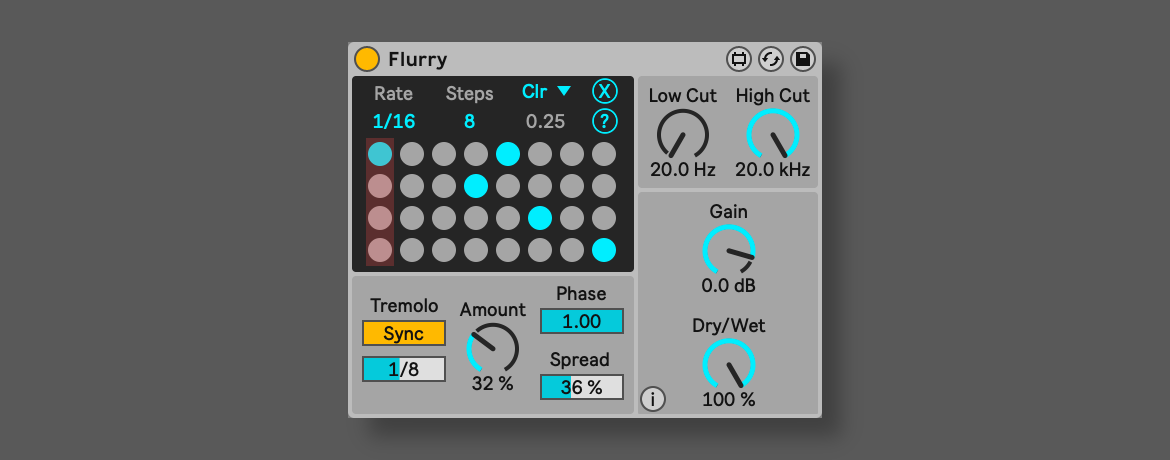The image size is (1170, 460).
Task: Click the High Cut knob
Action: click(x=773, y=134)
